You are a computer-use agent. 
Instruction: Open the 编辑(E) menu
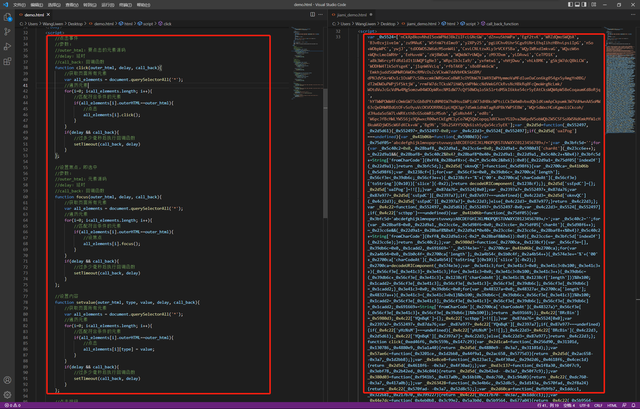(x=37, y=5)
